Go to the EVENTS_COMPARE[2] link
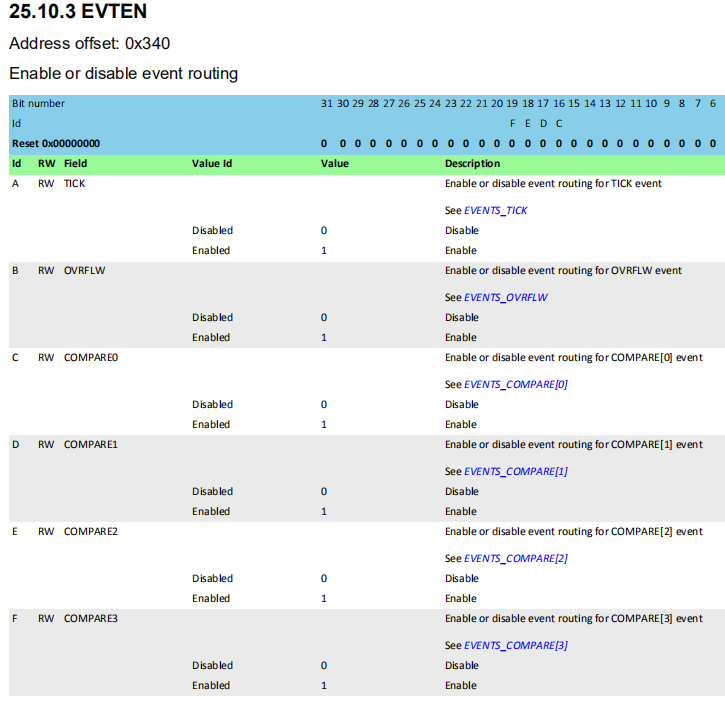 pos(516,558)
